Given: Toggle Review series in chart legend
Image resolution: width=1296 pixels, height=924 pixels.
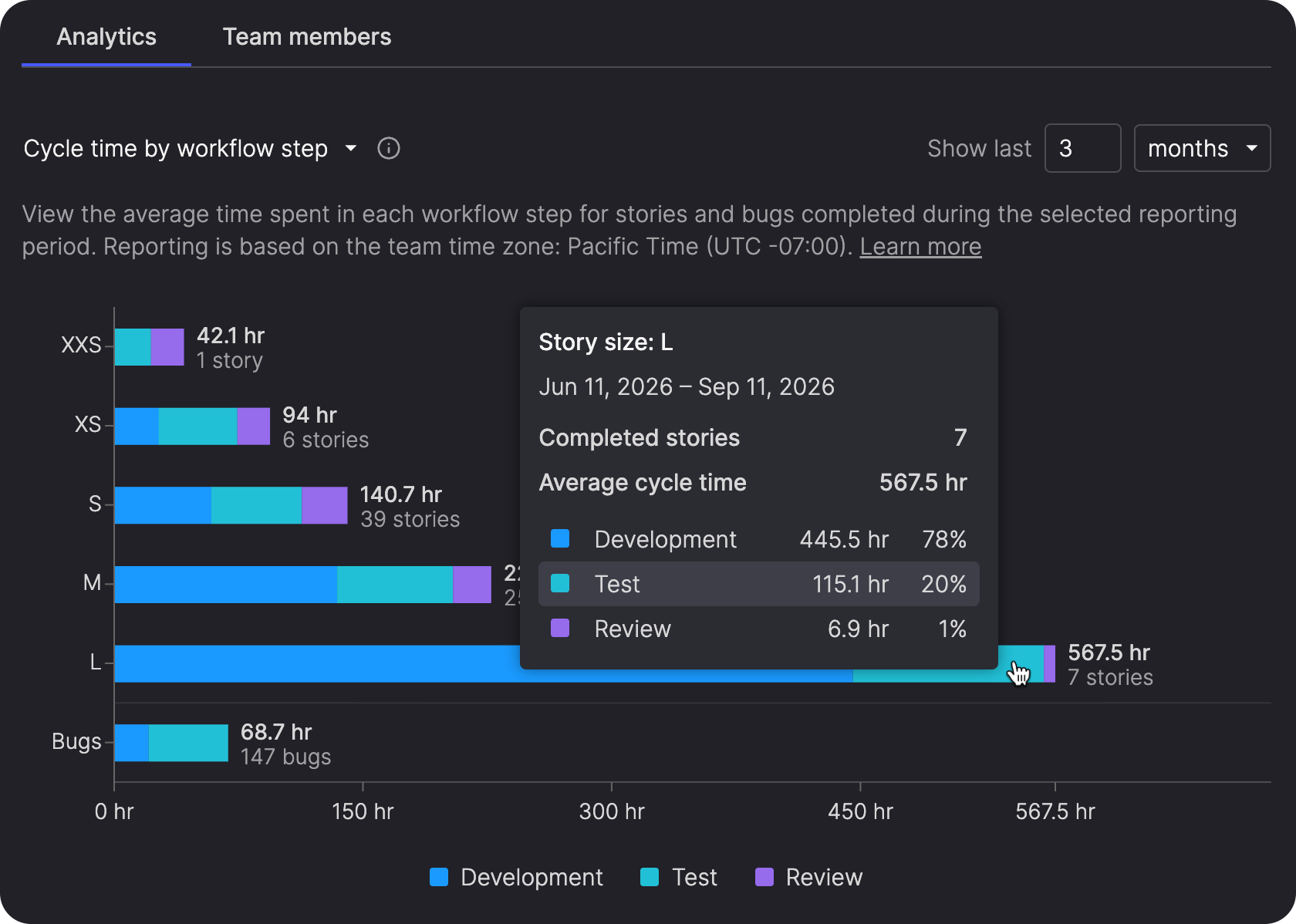Looking at the screenshot, I should 808,877.
